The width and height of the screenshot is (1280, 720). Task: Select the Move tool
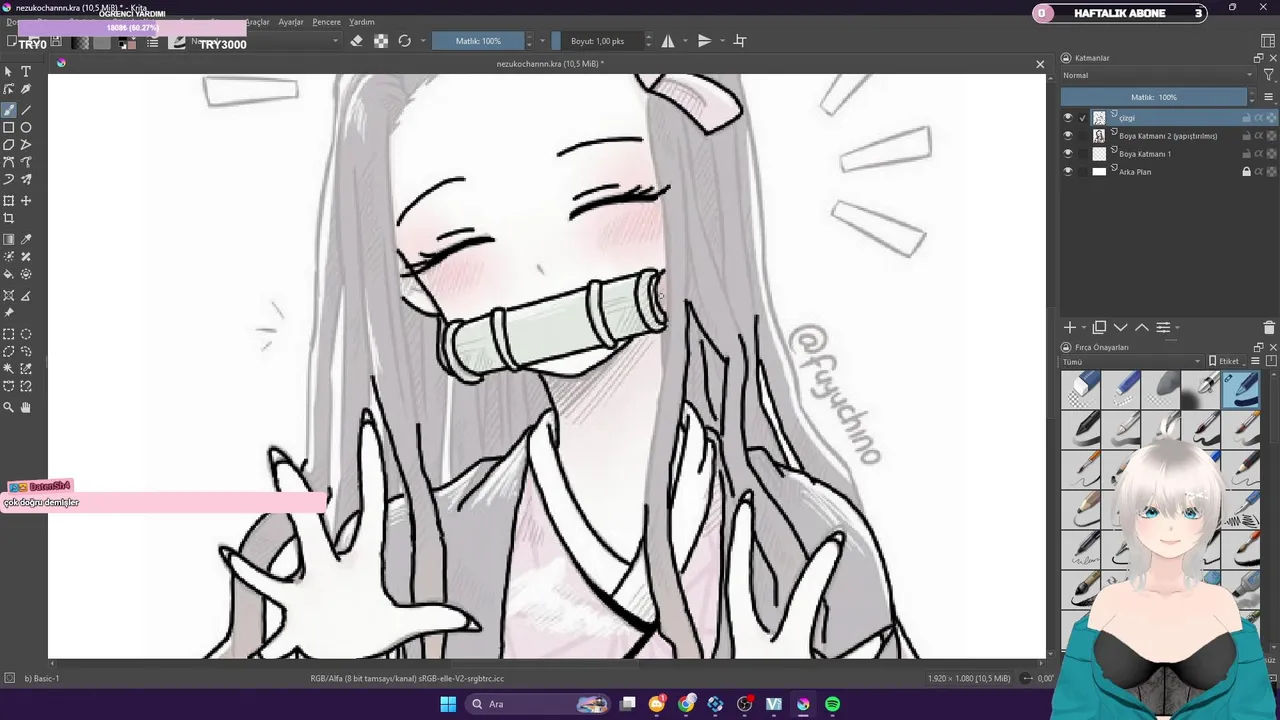tap(26, 201)
